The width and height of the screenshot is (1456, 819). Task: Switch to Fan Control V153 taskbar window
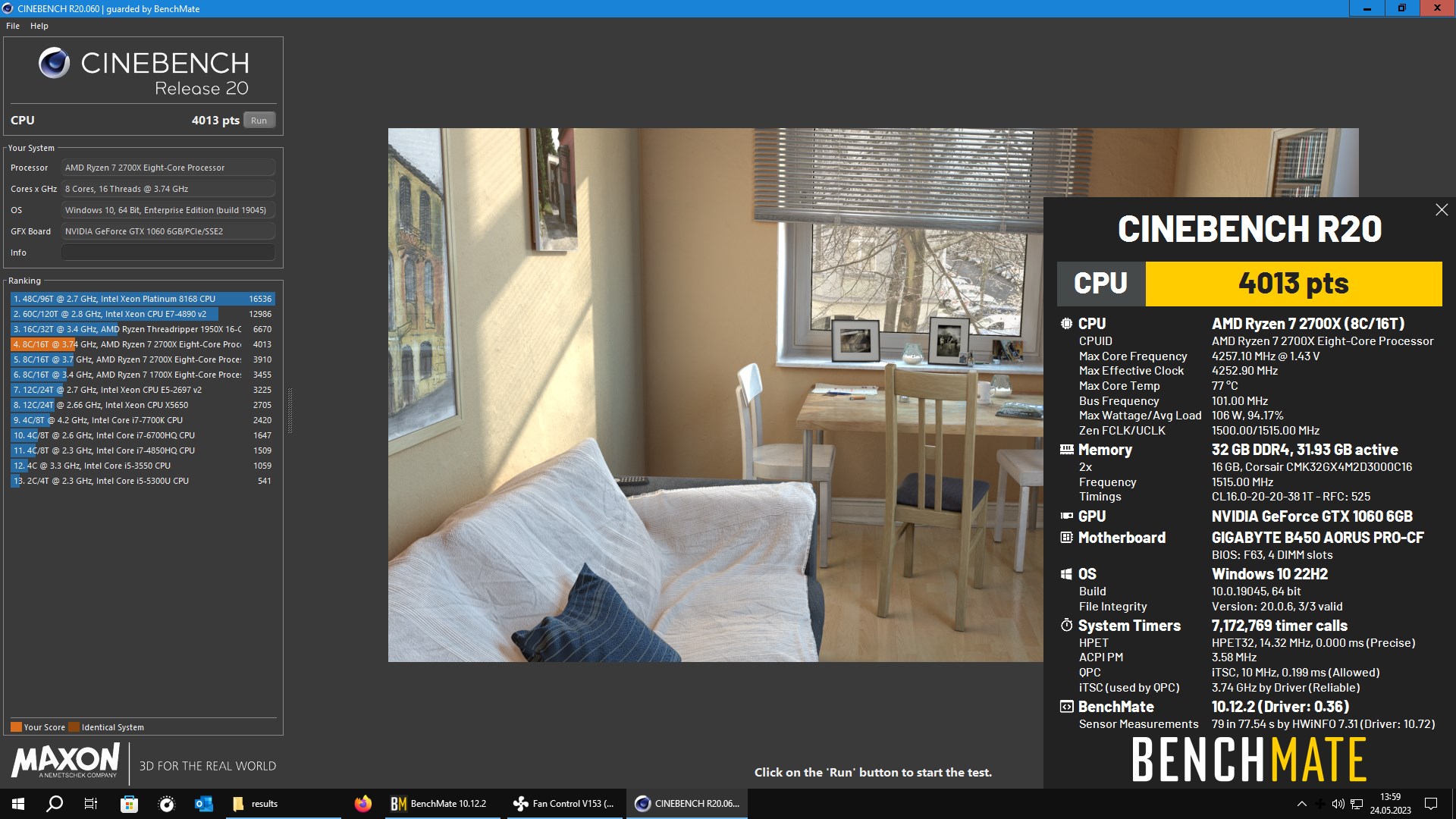coord(564,804)
